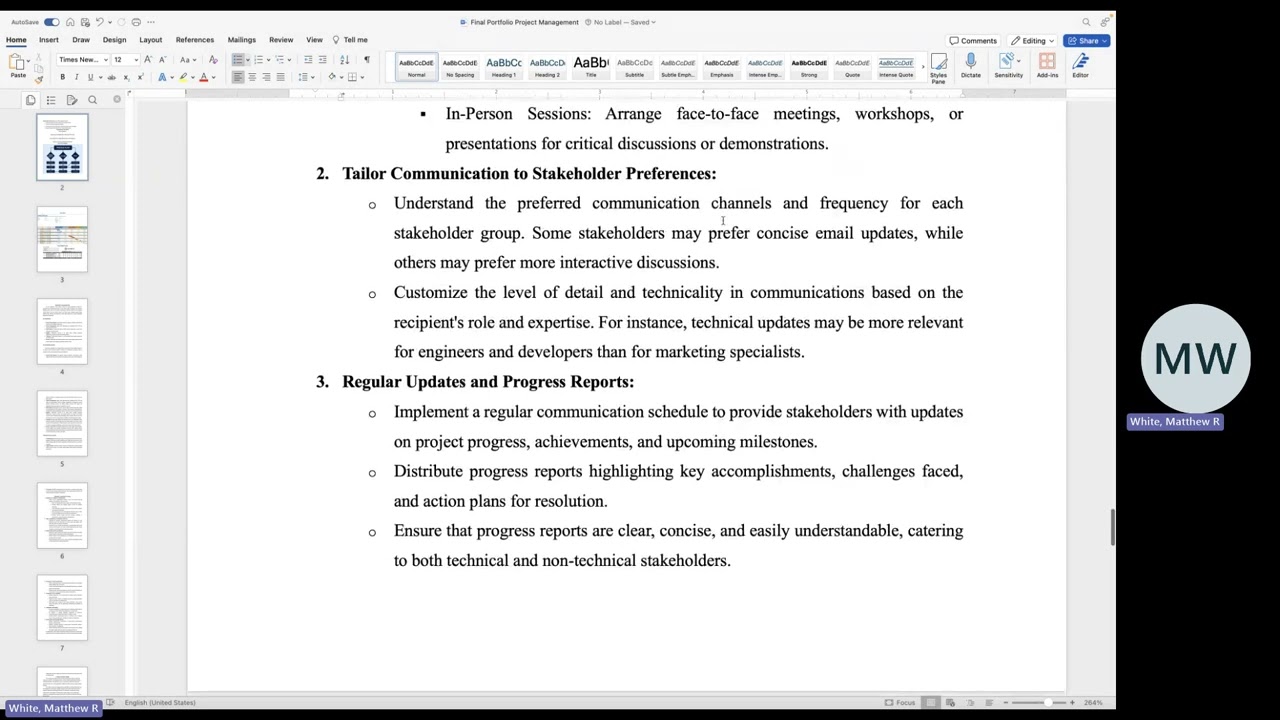
Task: Toggle bold formatting
Action: coord(62,77)
